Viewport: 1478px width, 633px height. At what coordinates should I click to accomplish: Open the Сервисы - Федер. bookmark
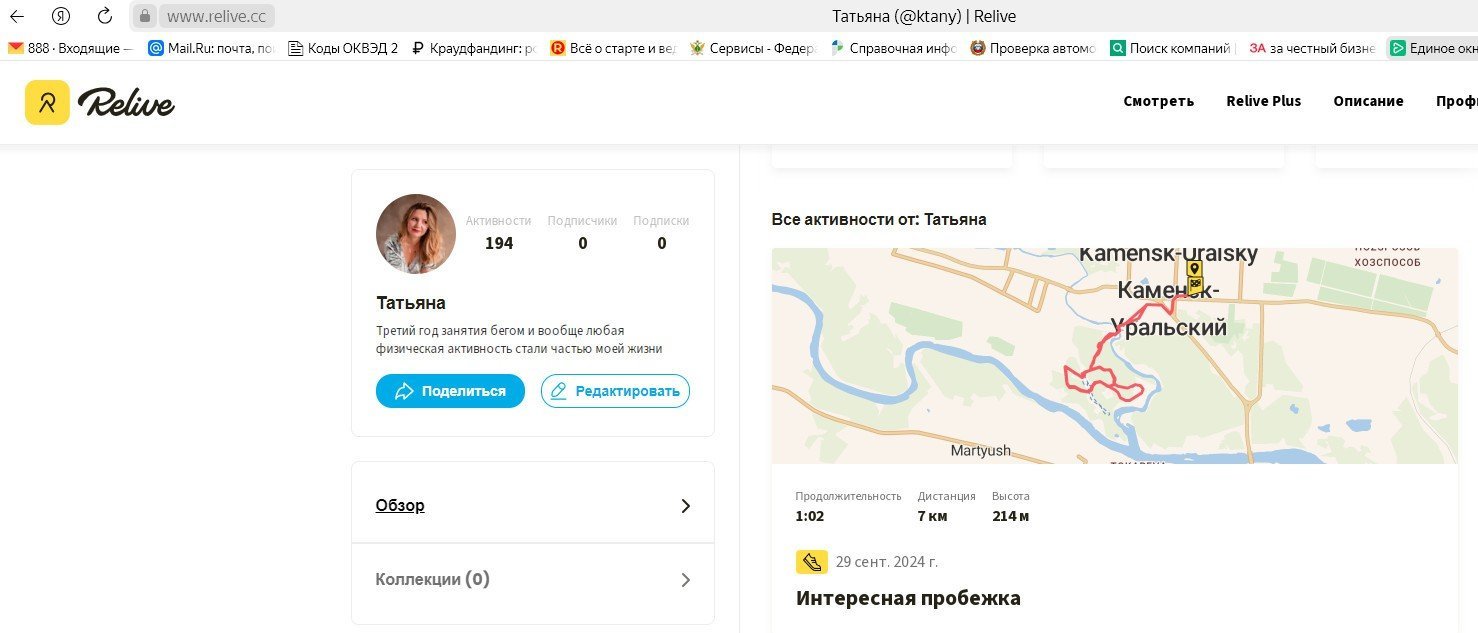753,47
